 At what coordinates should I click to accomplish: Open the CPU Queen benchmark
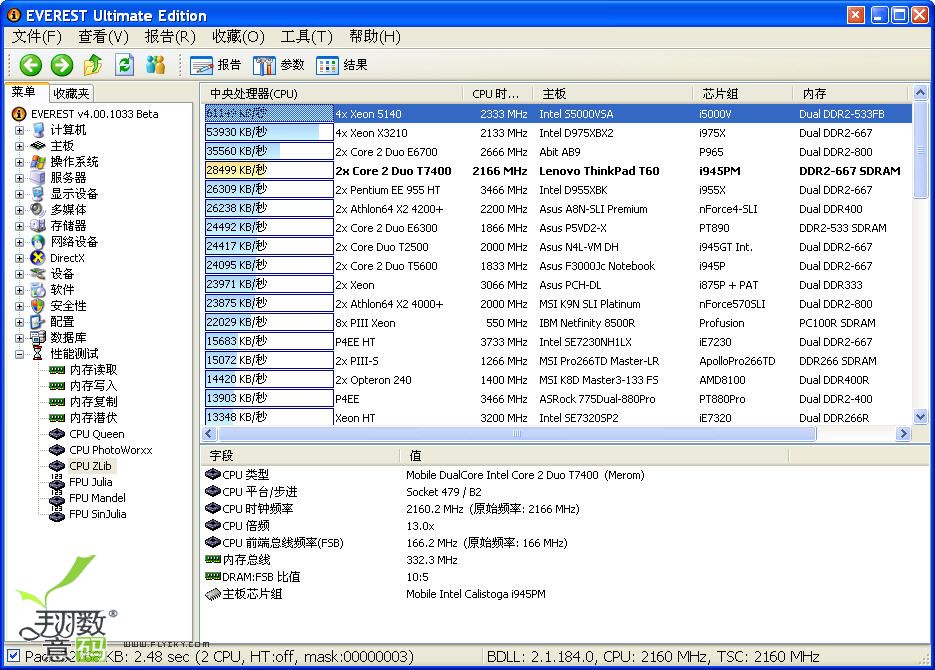pos(97,434)
